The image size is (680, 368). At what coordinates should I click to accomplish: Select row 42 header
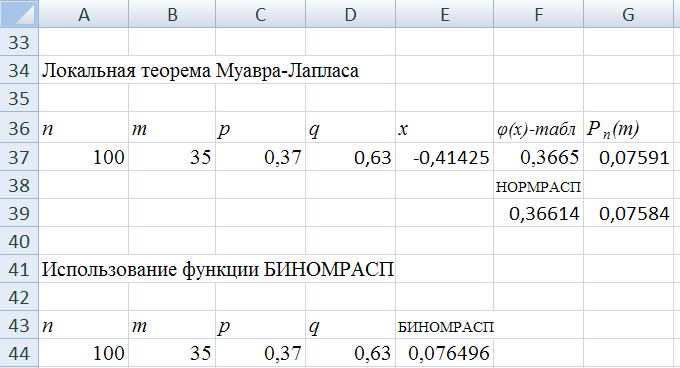[19, 297]
